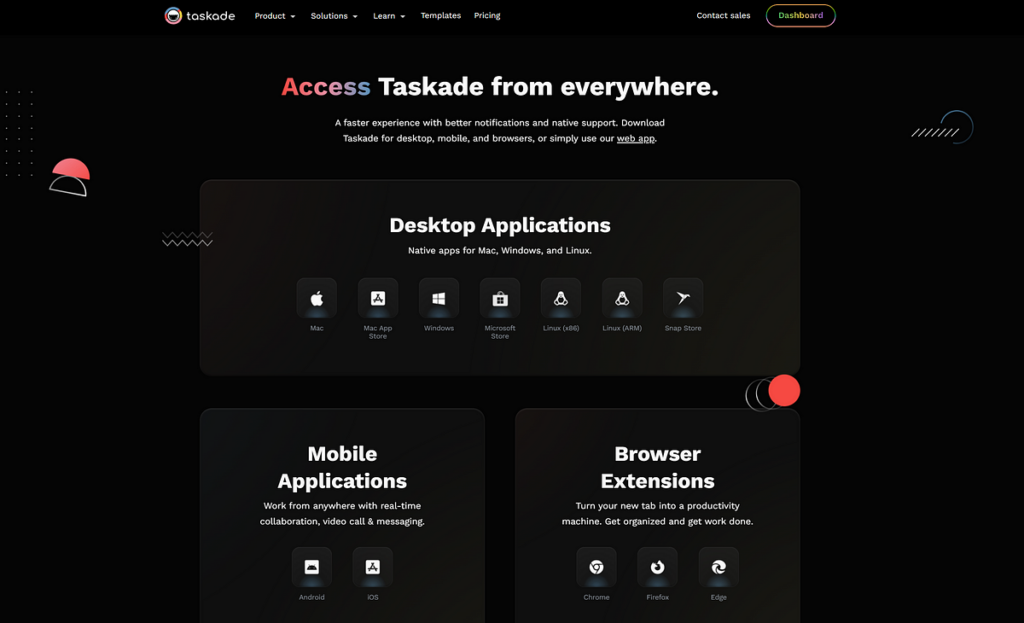Open the Dashboard button

(x=801, y=15)
